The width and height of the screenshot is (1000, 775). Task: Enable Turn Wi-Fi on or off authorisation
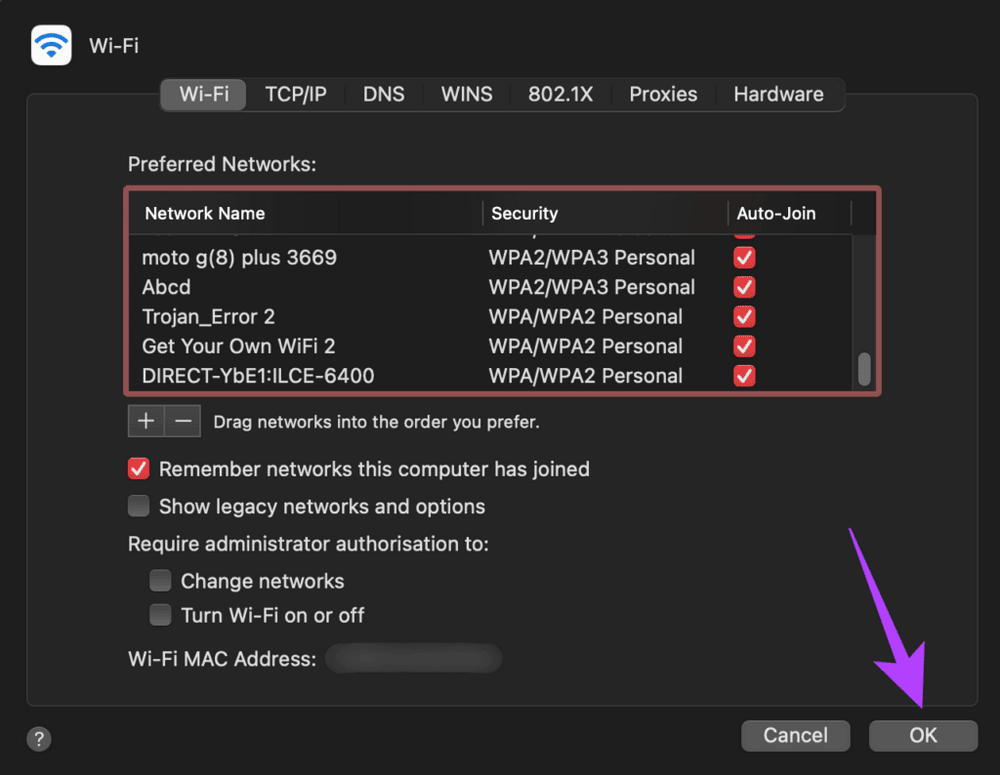[160, 615]
